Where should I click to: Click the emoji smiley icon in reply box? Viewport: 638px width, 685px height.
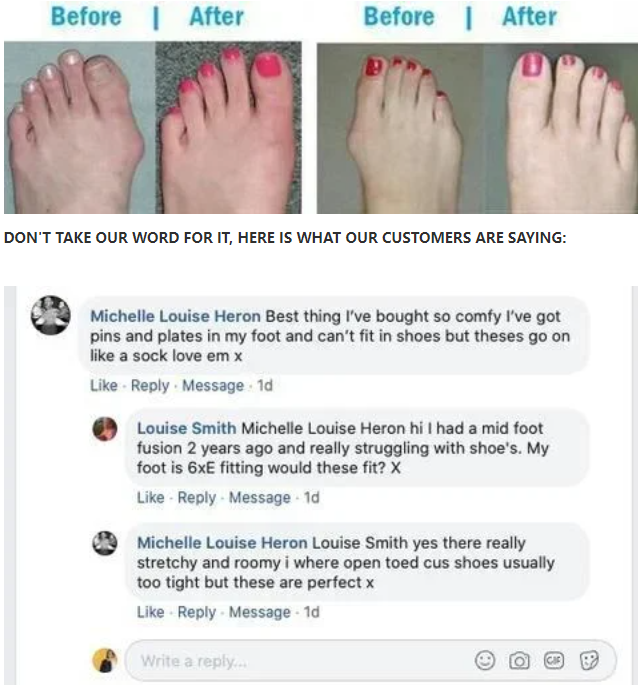485,660
